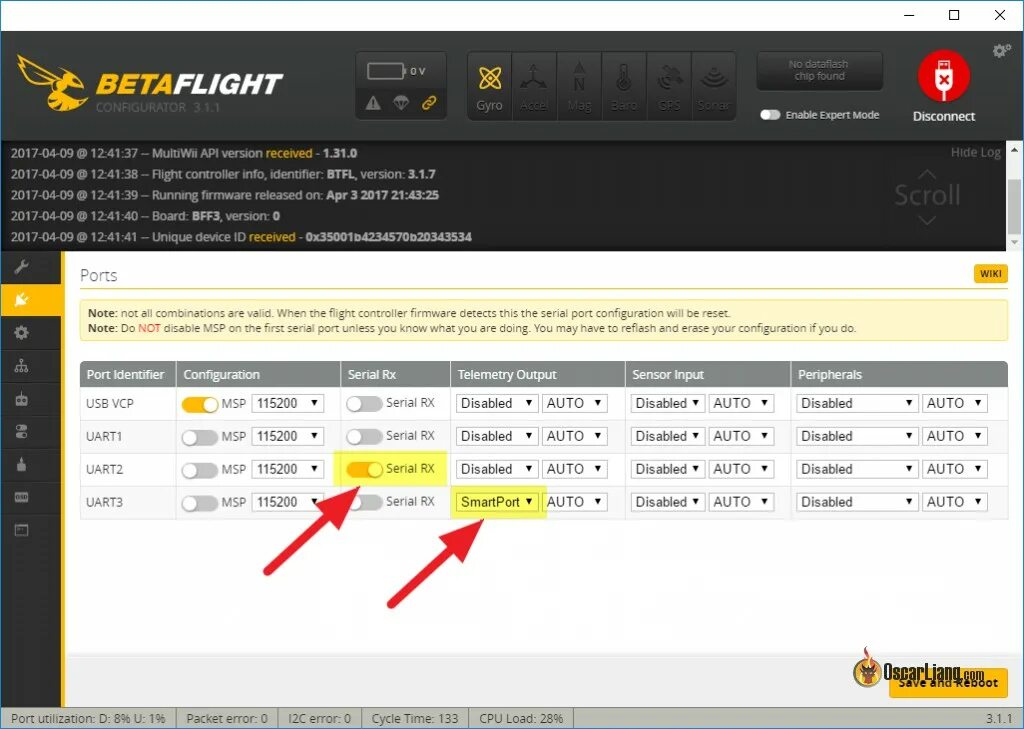Toggle MSP switch for UART3
This screenshot has height=729, width=1024.
click(x=199, y=503)
